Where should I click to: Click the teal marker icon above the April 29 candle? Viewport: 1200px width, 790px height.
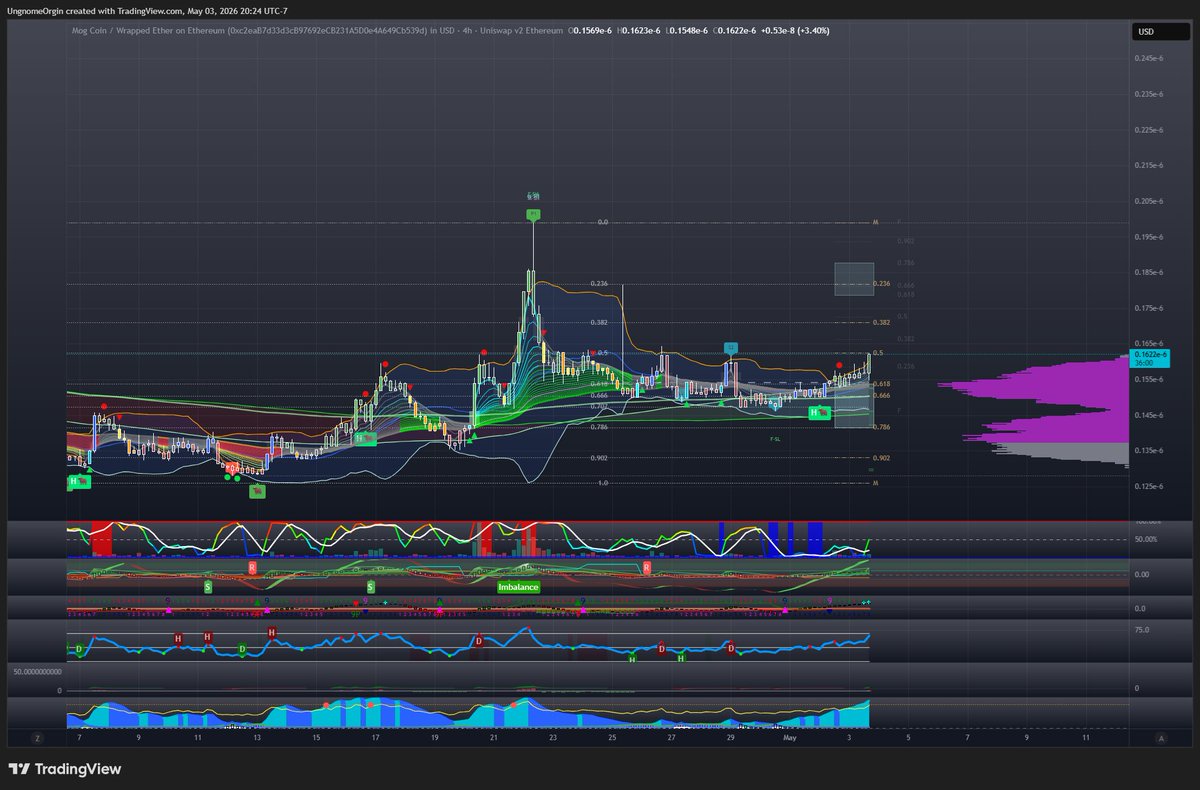[x=731, y=347]
